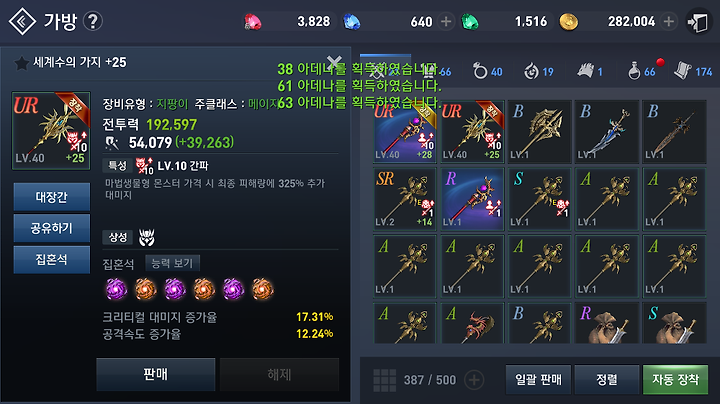This screenshot has width=720, height=404.
Task: Select the SR staff LV.2 +14 item
Action: tap(405, 199)
